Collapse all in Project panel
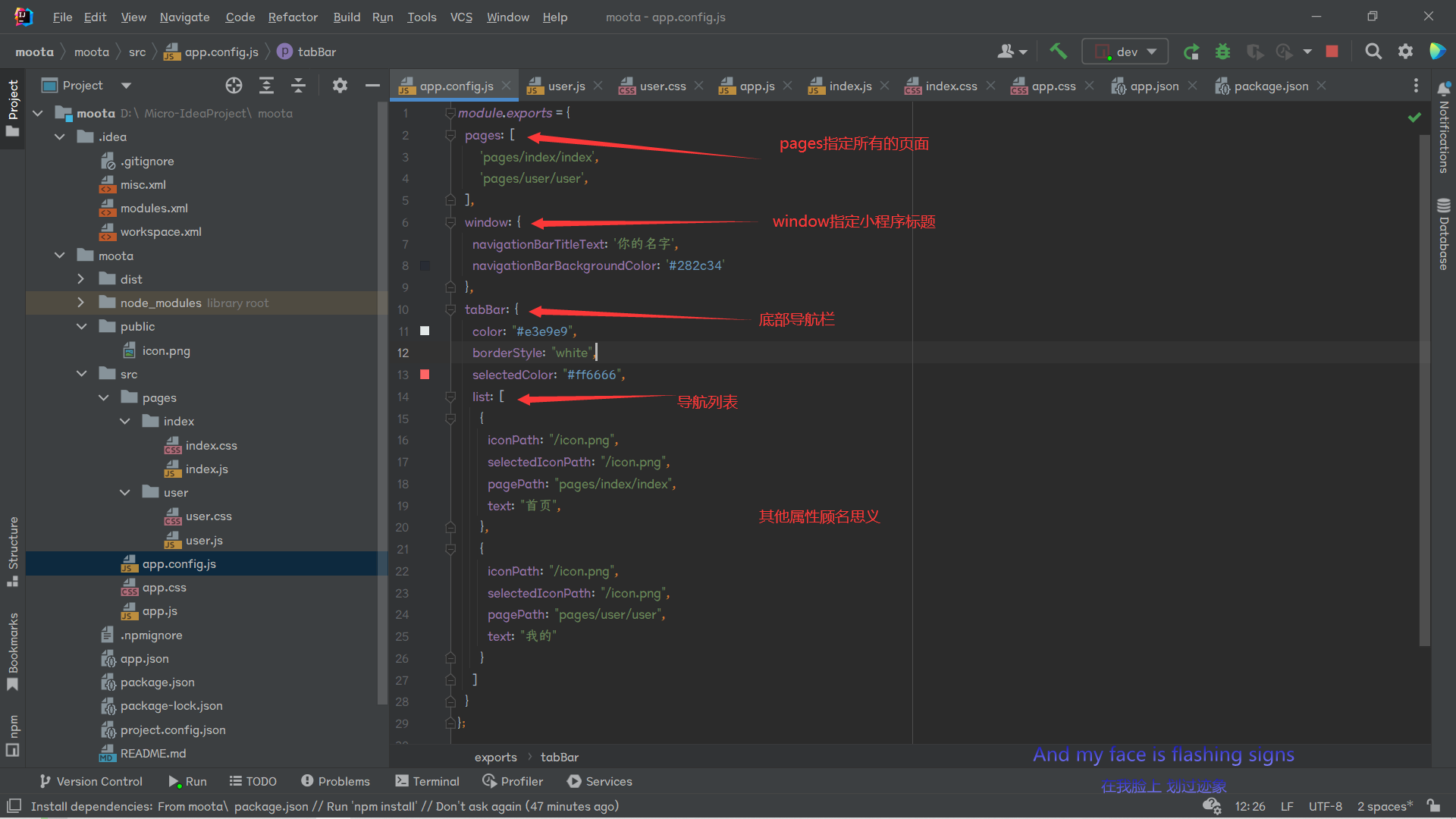 coord(298,86)
